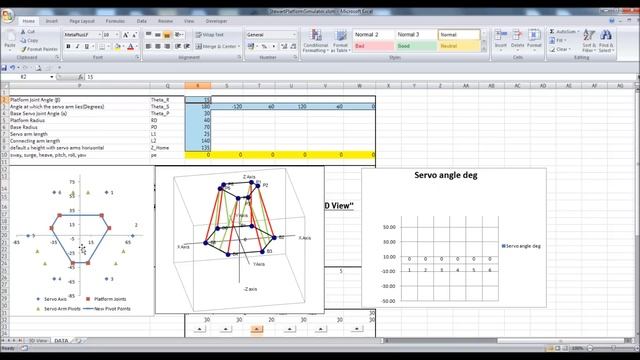This screenshot has height=360, width=640.
Task: Apply accounting number format
Action: (x=251, y=47)
